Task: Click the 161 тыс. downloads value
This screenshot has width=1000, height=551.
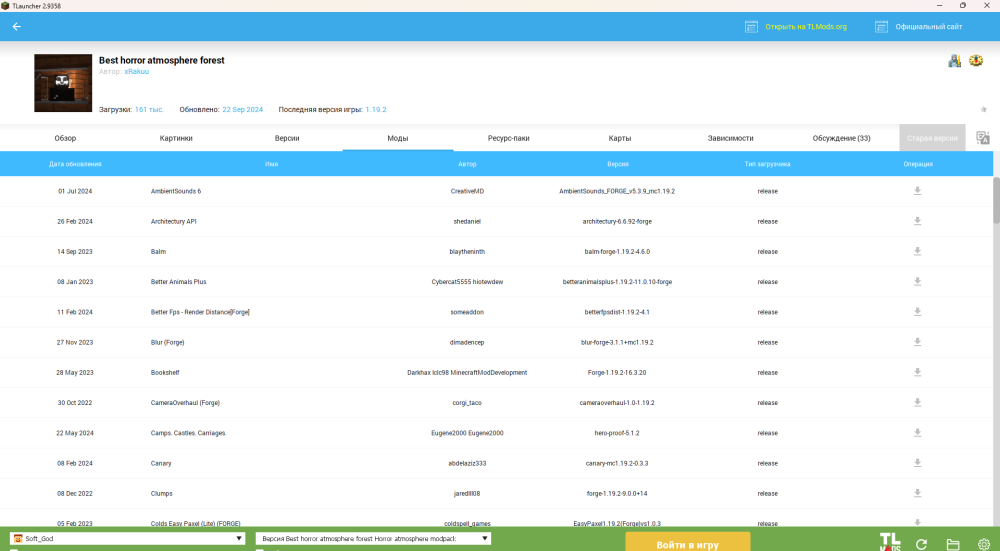Action: coord(149,110)
